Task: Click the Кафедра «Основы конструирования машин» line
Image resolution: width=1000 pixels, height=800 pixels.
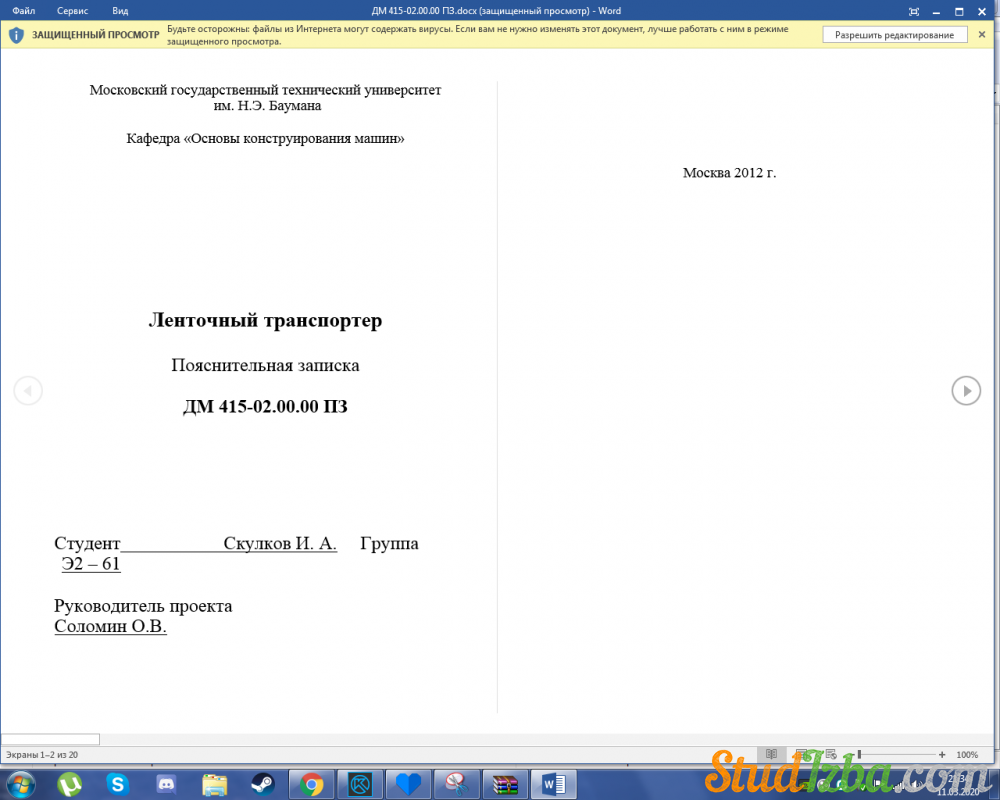Action: tap(265, 138)
